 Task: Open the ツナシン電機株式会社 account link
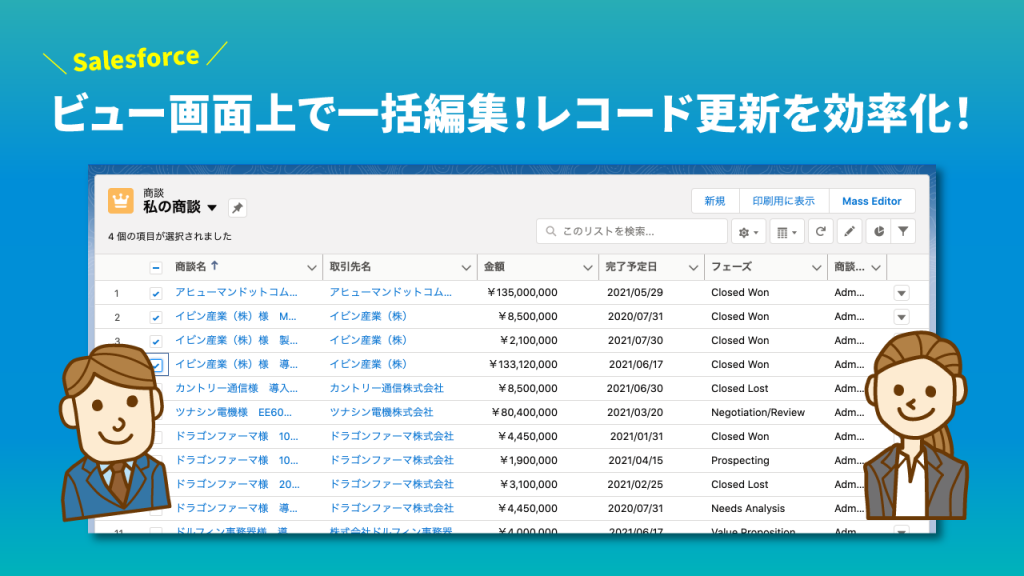pyautogui.click(x=381, y=412)
